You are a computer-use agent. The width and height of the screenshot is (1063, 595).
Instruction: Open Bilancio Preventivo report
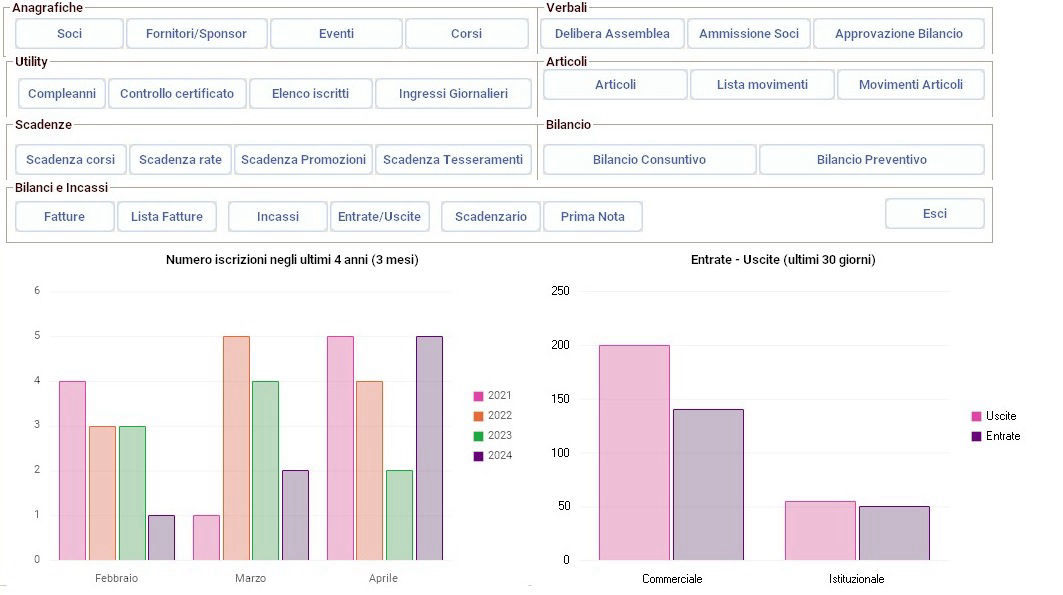point(871,160)
